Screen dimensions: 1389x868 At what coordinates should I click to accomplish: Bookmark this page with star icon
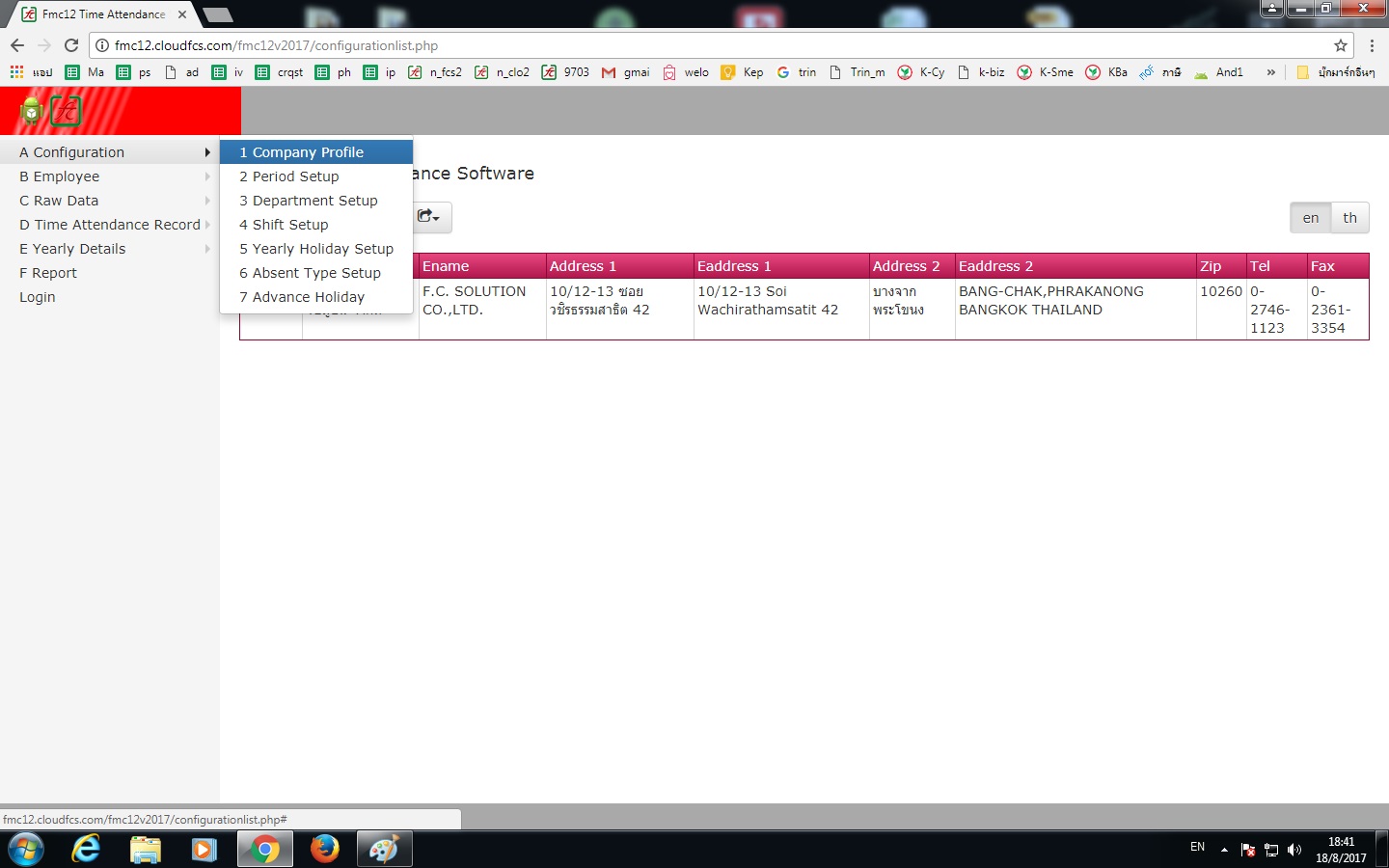1340,45
